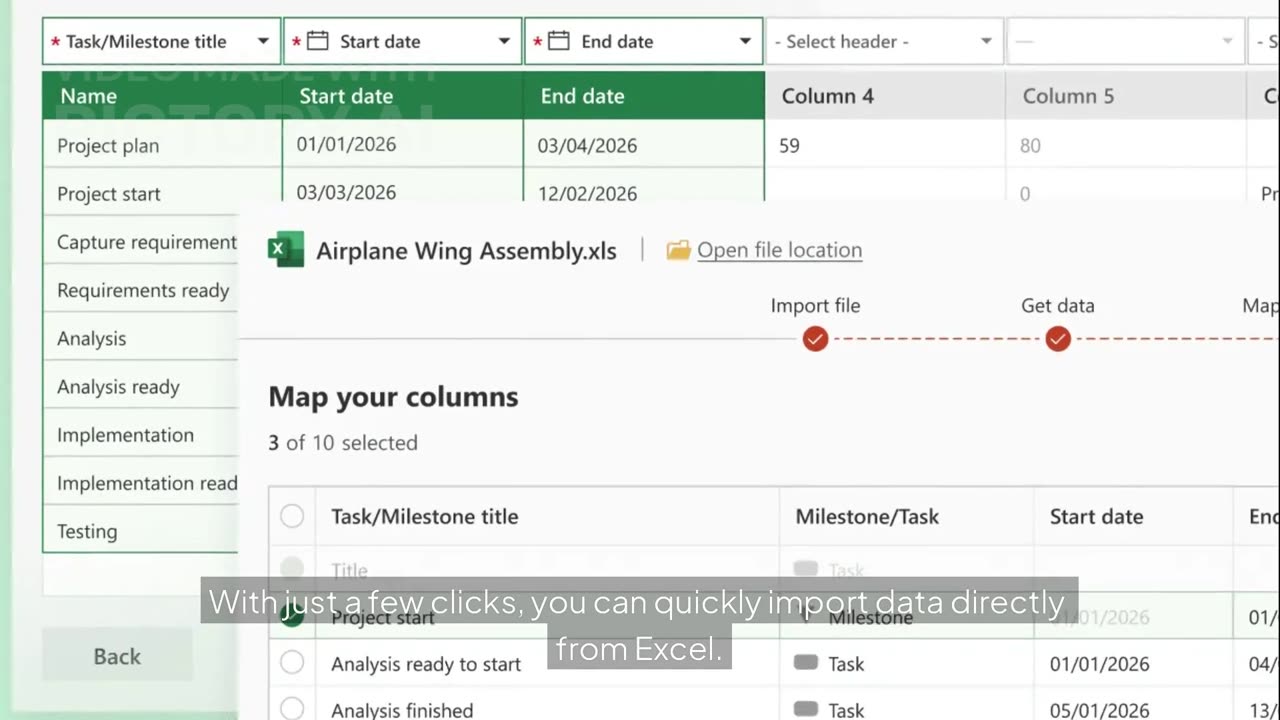Click the Get data step label

tap(1058, 305)
